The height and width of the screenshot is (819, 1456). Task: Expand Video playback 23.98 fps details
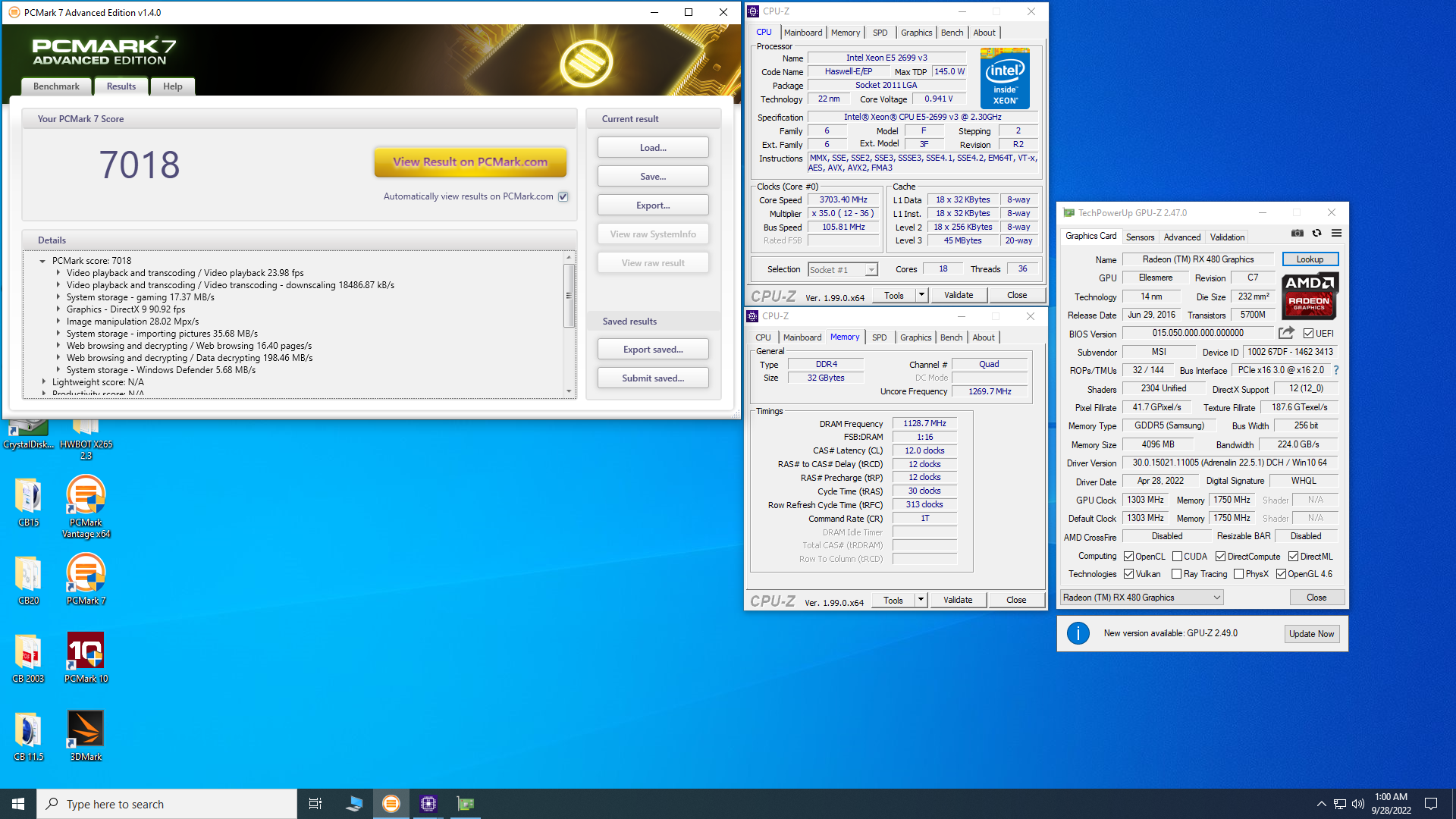pyautogui.click(x=58, y=273)
